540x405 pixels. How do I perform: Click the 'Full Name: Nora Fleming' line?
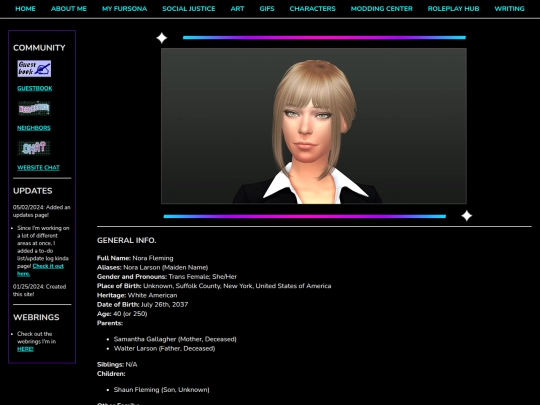[135, 258]
